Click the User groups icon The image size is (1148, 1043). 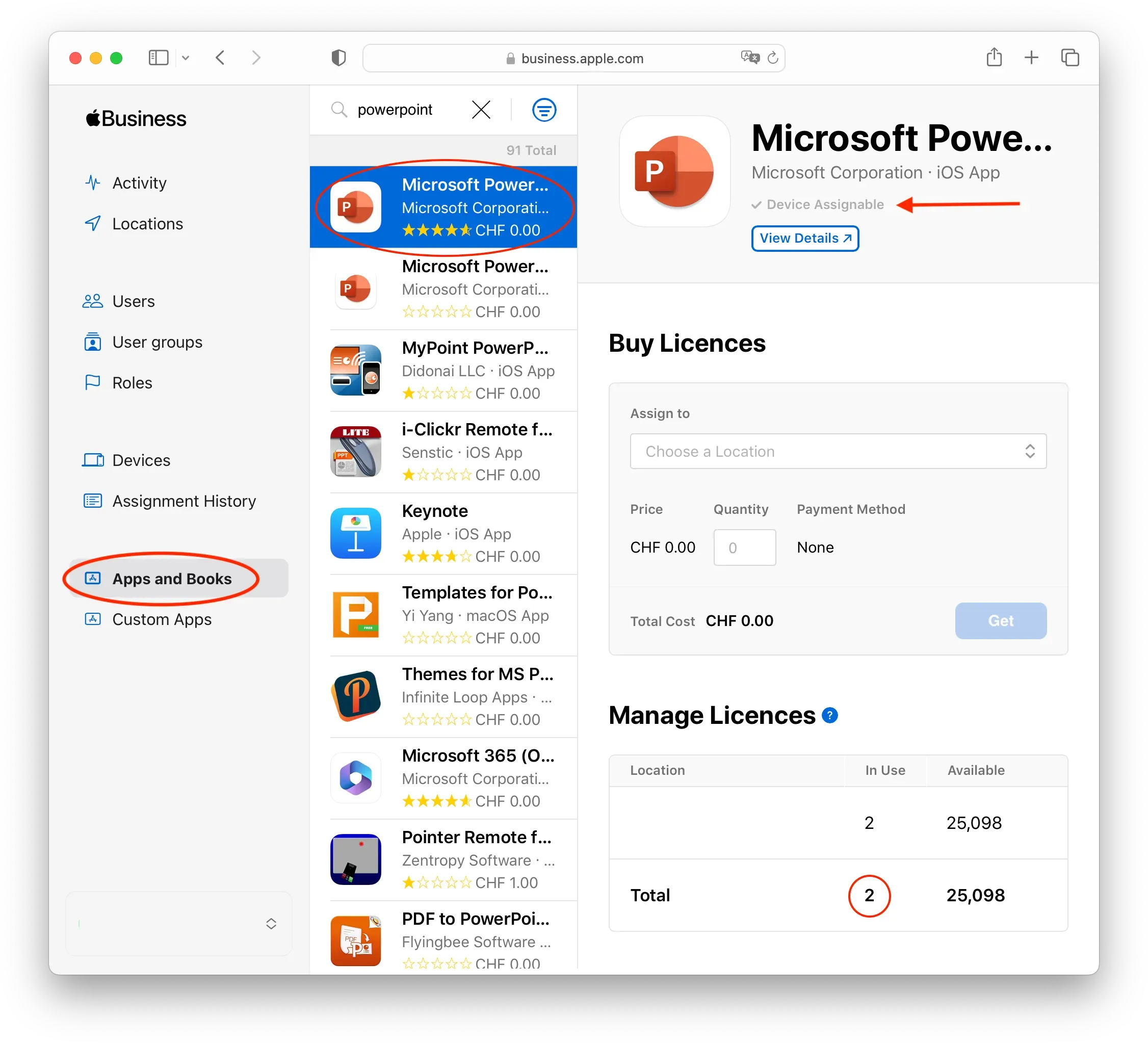93,342
